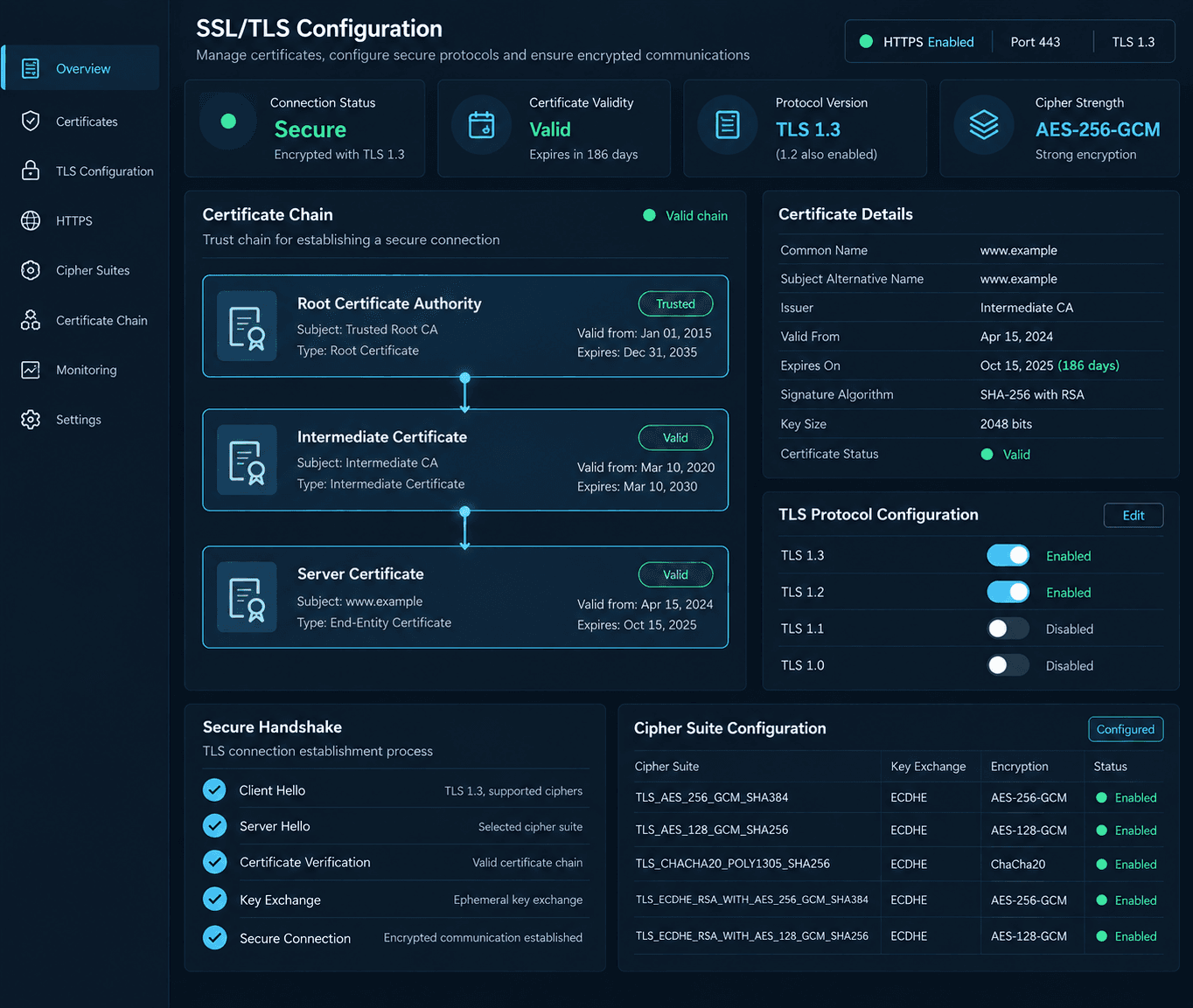Screen dimensions: 1193x1008
Task: Click the Server Certificate icon
Action: 247,597
